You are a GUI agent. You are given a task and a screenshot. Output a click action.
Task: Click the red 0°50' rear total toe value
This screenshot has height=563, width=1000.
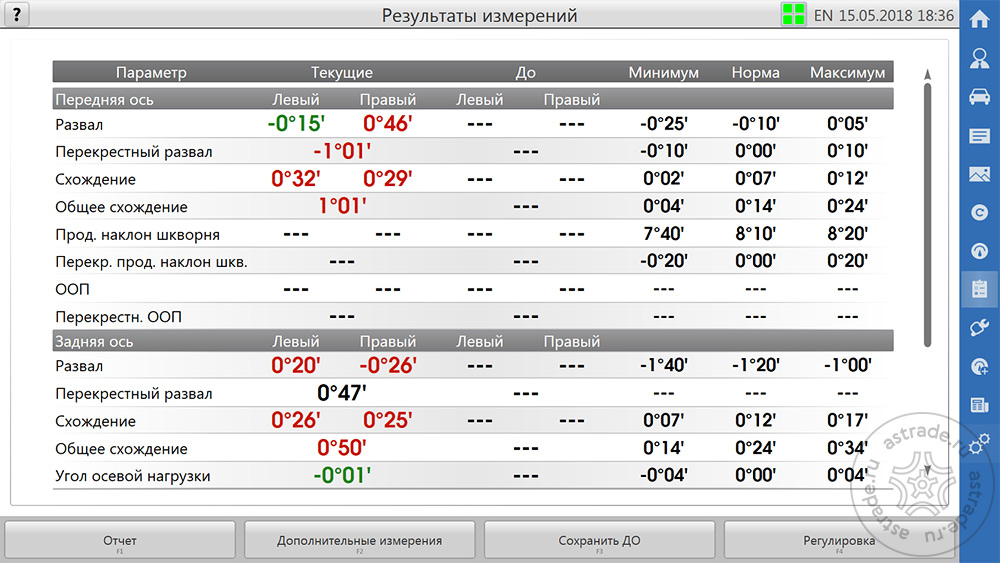click(x=342, y=448)
